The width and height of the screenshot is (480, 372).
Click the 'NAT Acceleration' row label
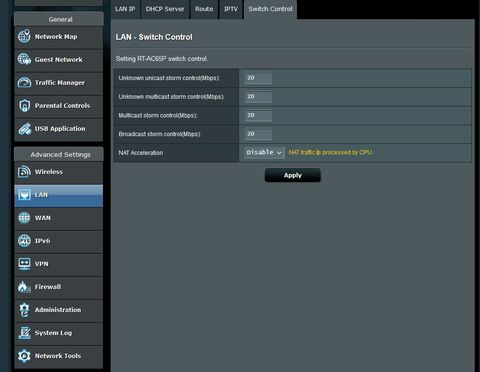[x=141, y=153]
